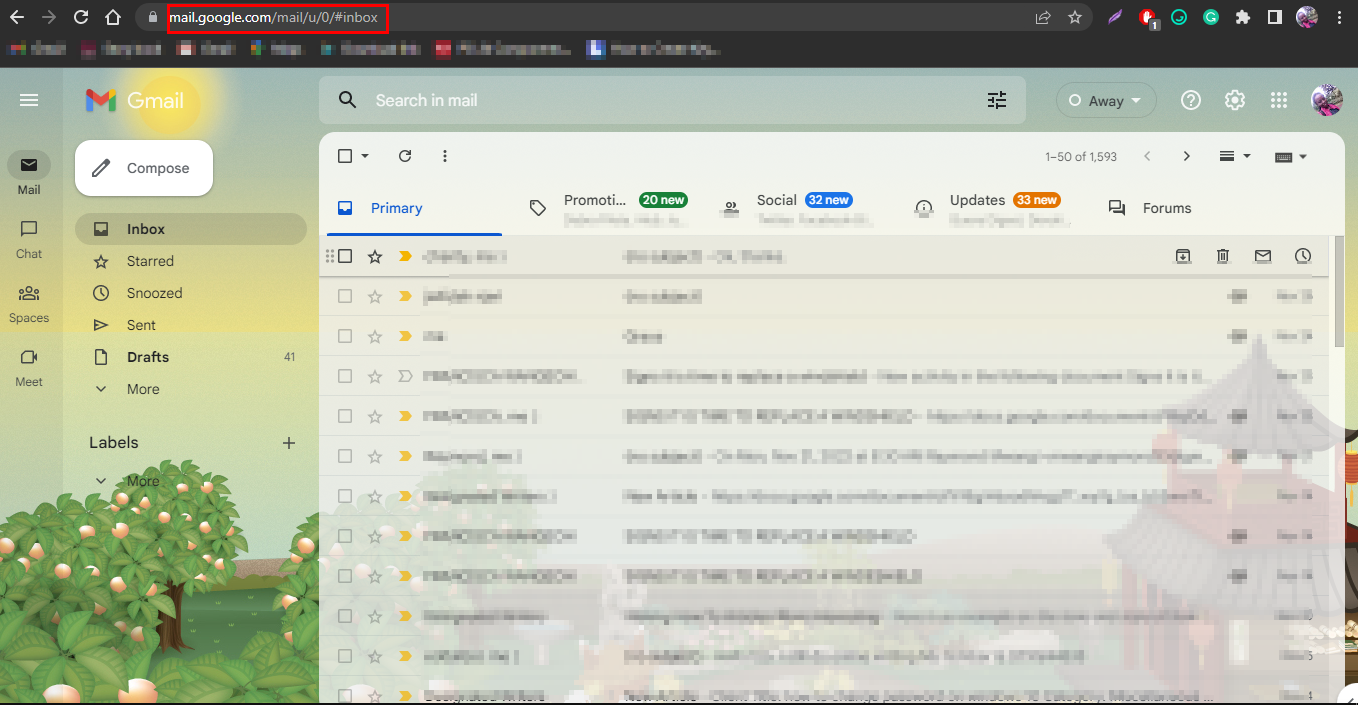This screenshot has height=705, width=1358.
Task: Delete the highlighted email
Action: [x=1223, y=257]
